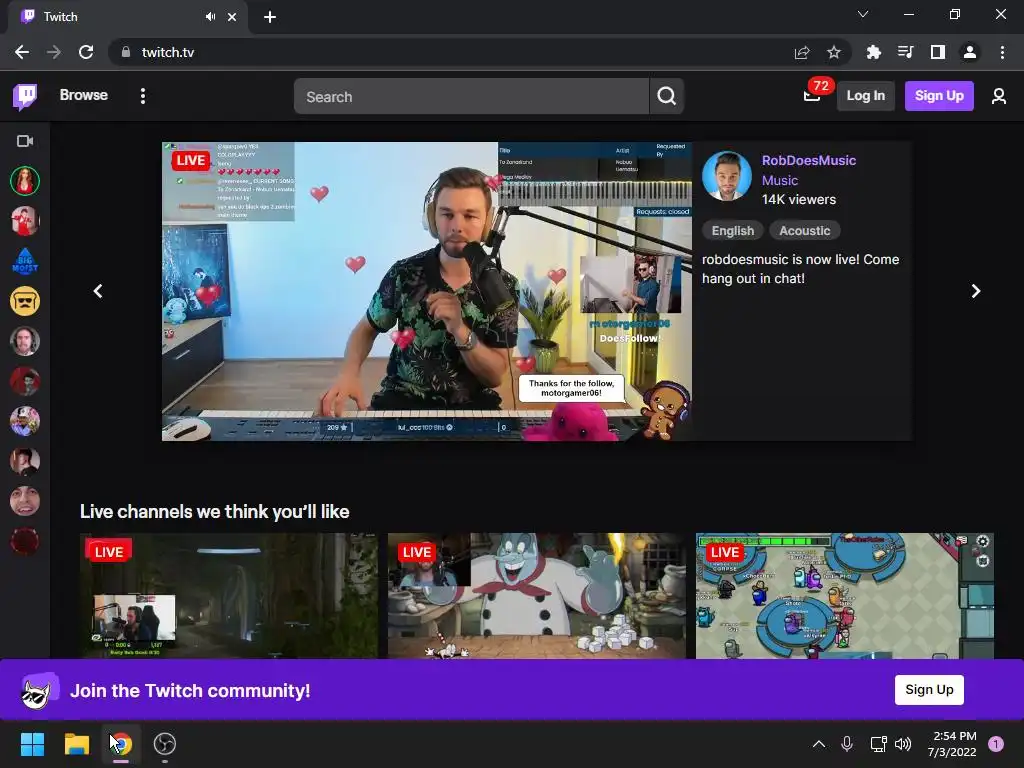Click the Twitch logo home icon

25,96
